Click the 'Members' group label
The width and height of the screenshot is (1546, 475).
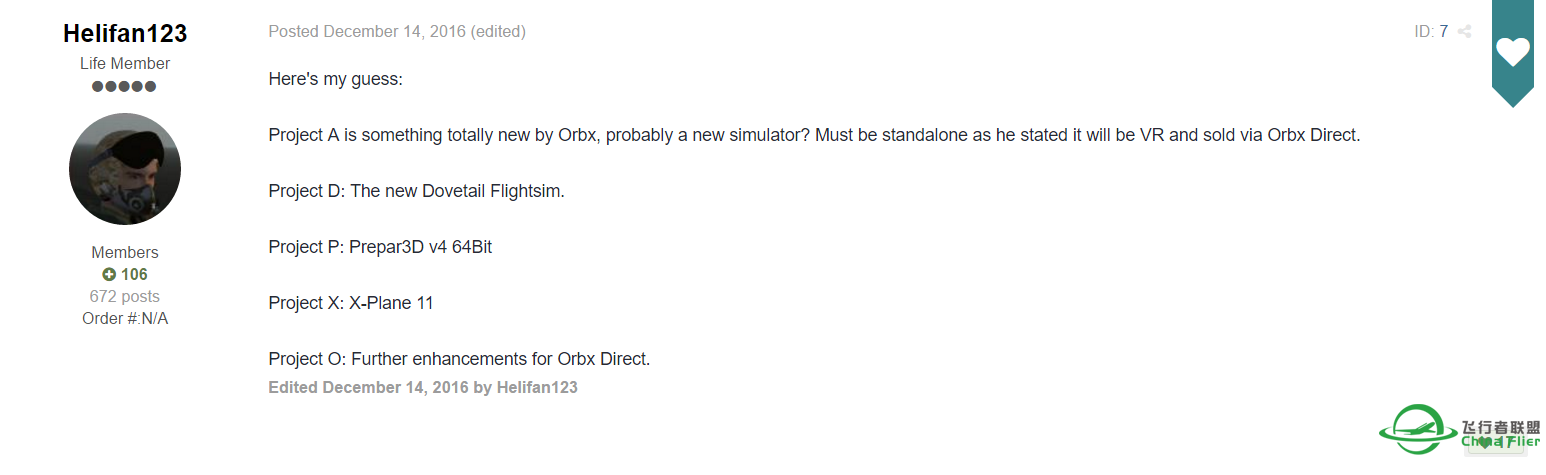125,253
